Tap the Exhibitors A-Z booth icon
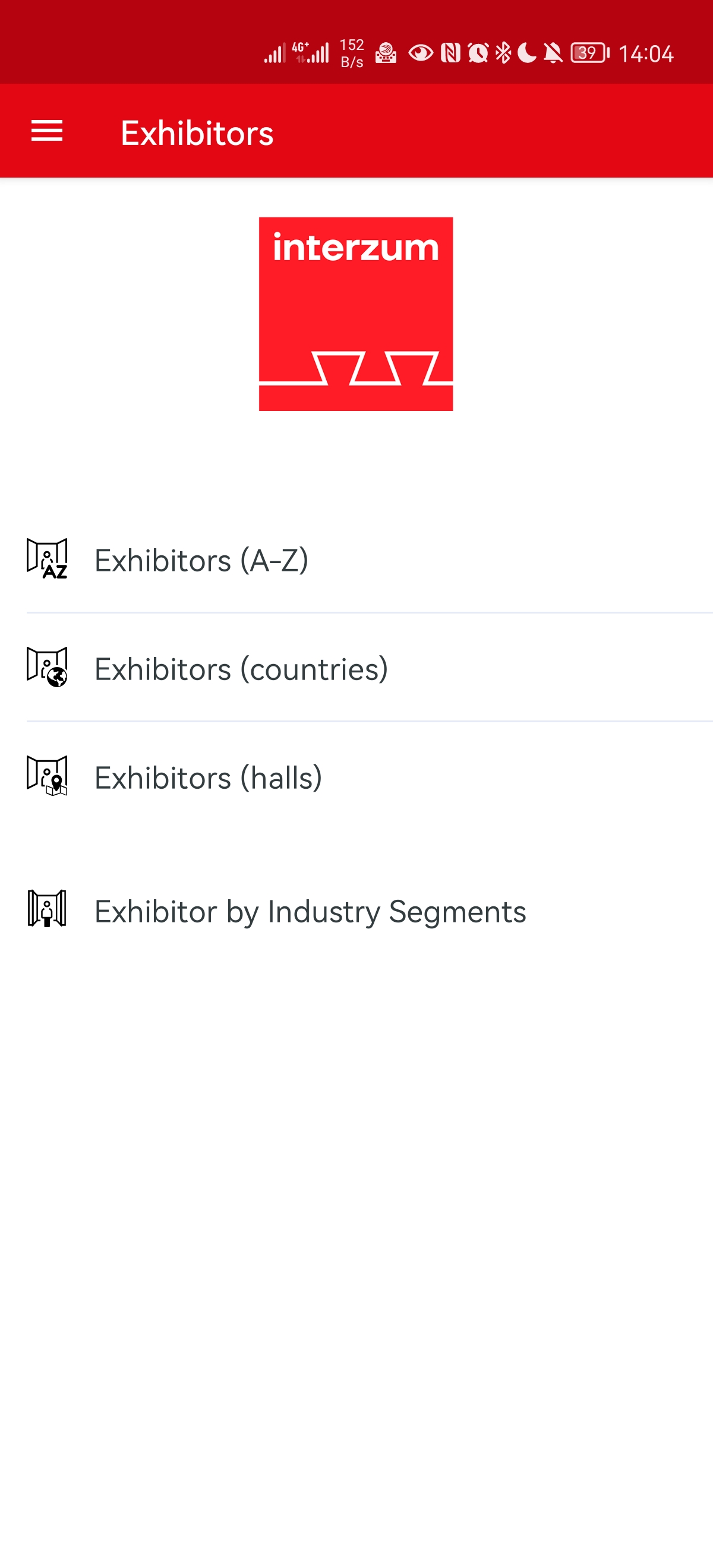 [x=47, y=559]
